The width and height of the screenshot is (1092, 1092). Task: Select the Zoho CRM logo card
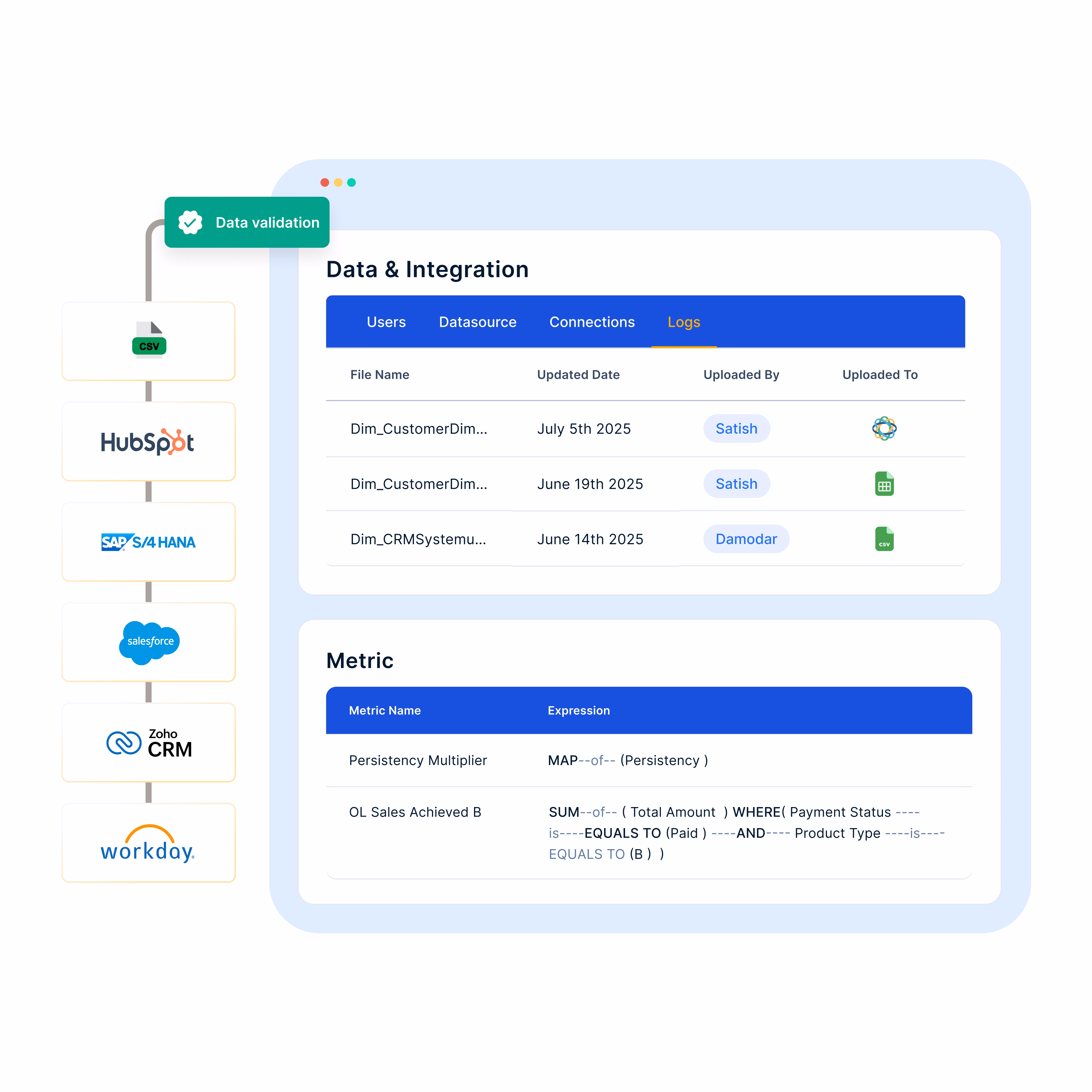tap(149, 743)
